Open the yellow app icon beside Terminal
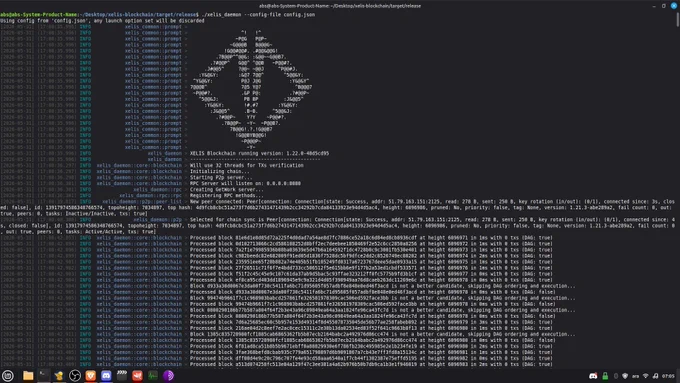The image size is (680, 383). tap(59, 376)
